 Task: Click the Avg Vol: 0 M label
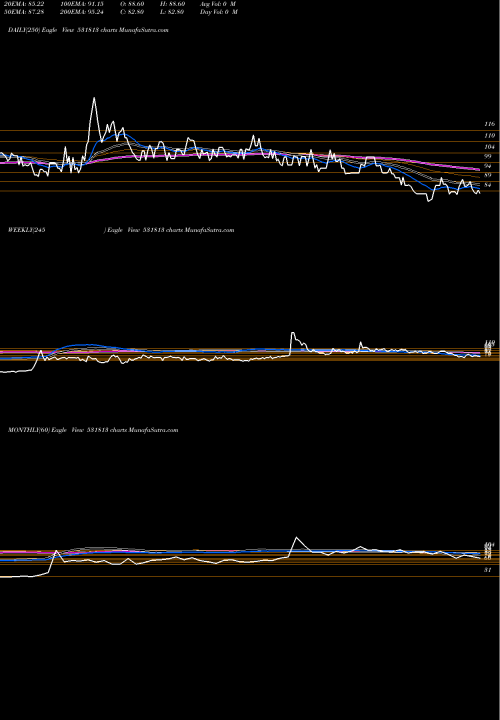219,4
